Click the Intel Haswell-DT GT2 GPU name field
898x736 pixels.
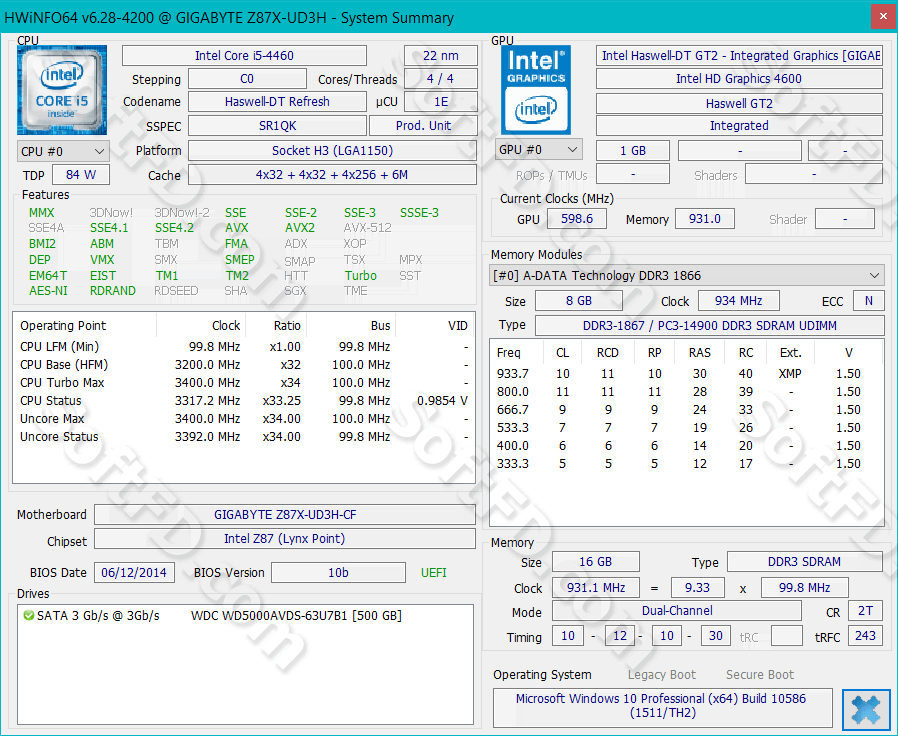coord(739,56)
